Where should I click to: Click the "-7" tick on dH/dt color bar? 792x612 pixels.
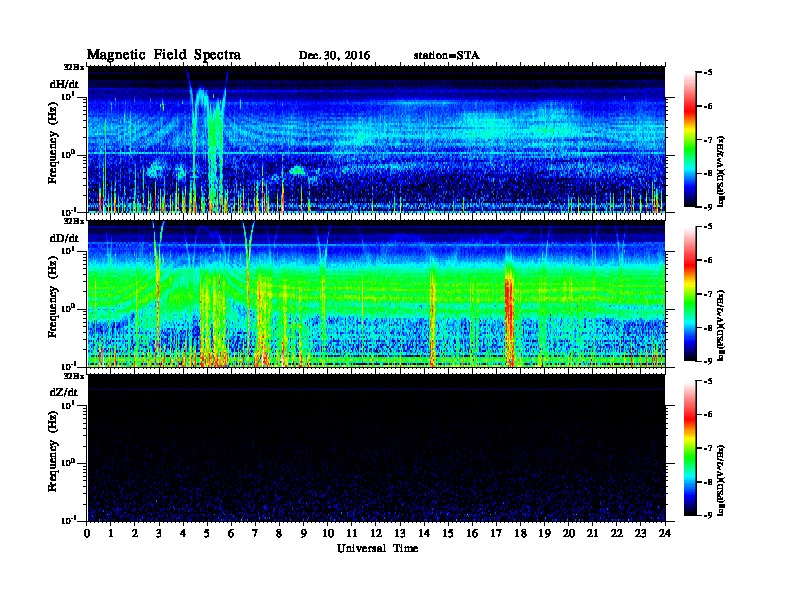tap(708, 140)
